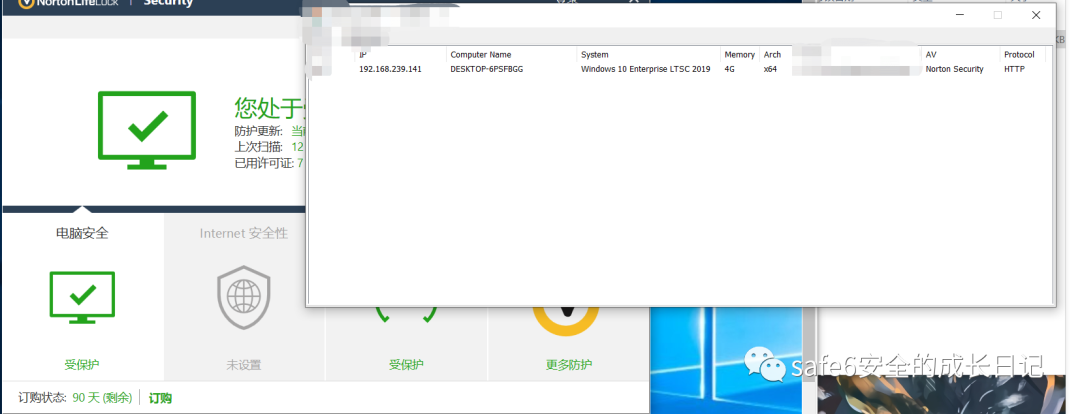Sort by the Arch column header
This screenshot has height=414, width=1080.
[x=773, y=54]
